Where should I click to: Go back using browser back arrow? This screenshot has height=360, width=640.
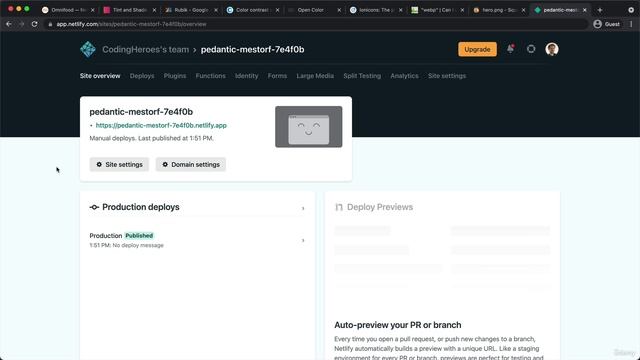click(x=9, y=24)
